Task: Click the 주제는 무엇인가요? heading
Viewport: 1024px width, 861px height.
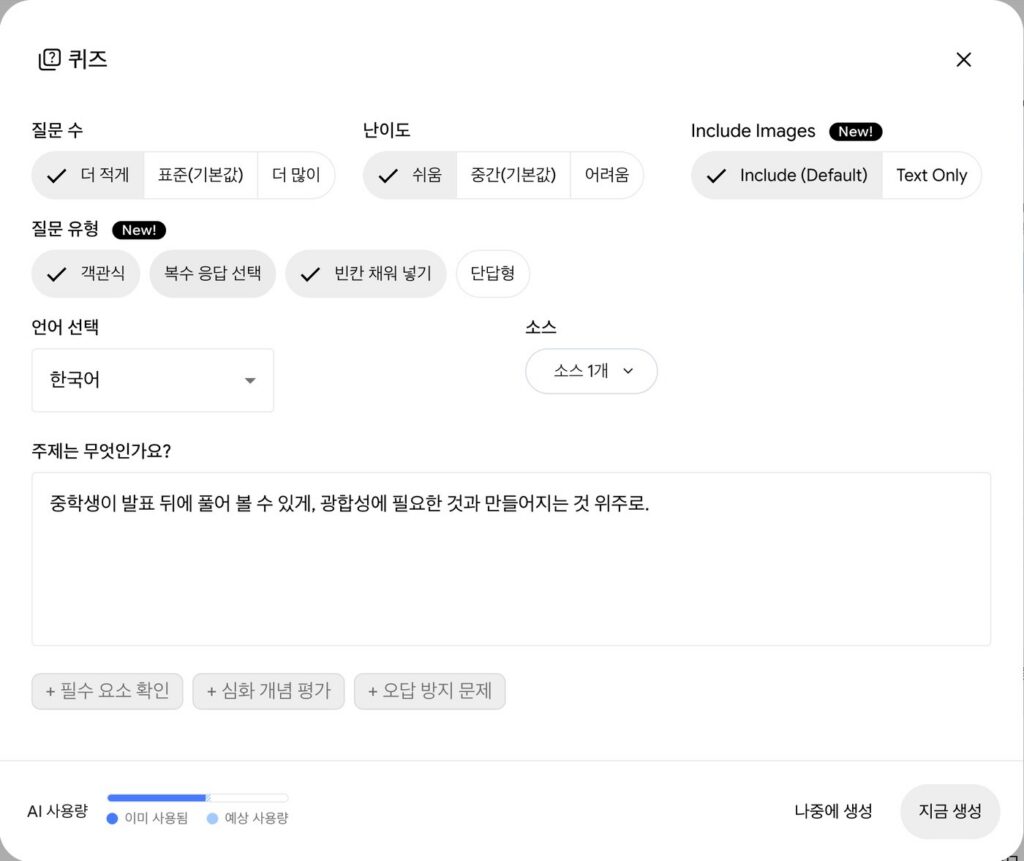Action: [x=101, y=451]
